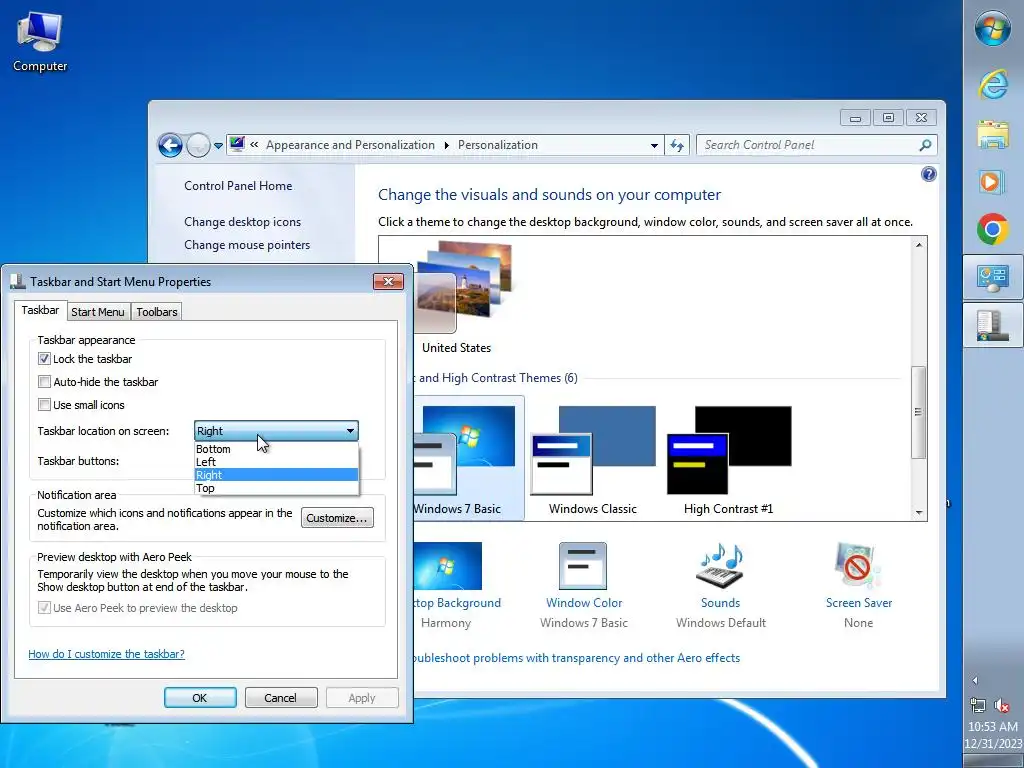Screen dimensions: 1024x768
Task: Click the network tray icon
Action: [x=978, y=705]
